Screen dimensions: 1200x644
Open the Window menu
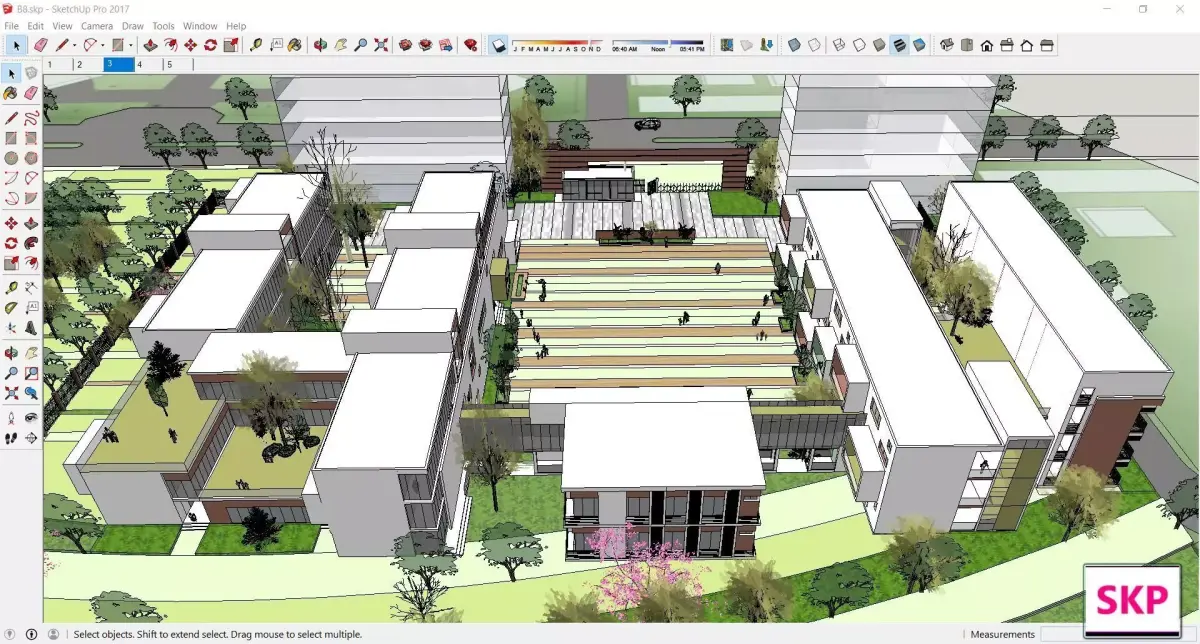200,25
